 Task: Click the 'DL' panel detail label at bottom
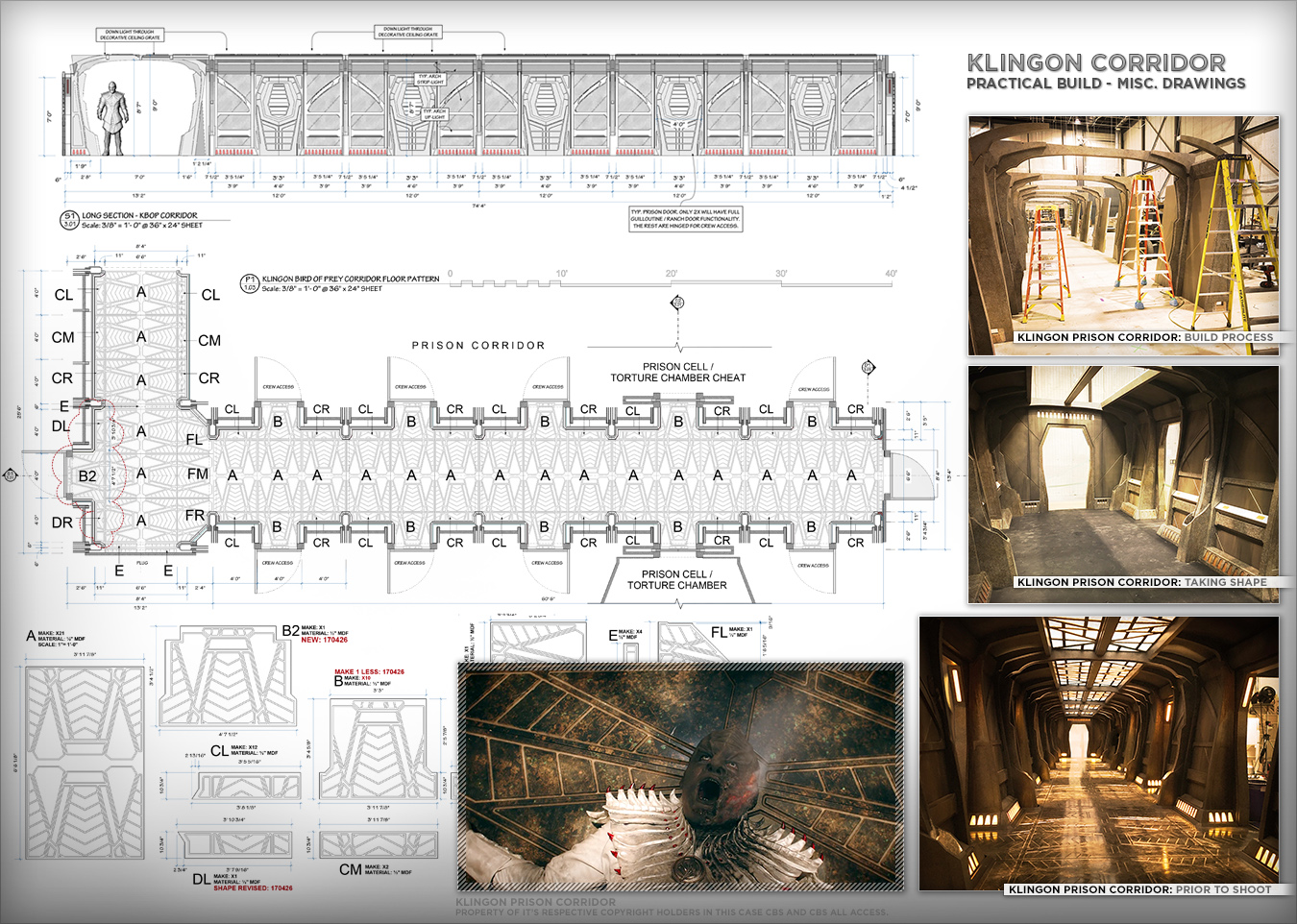point(201,879)
